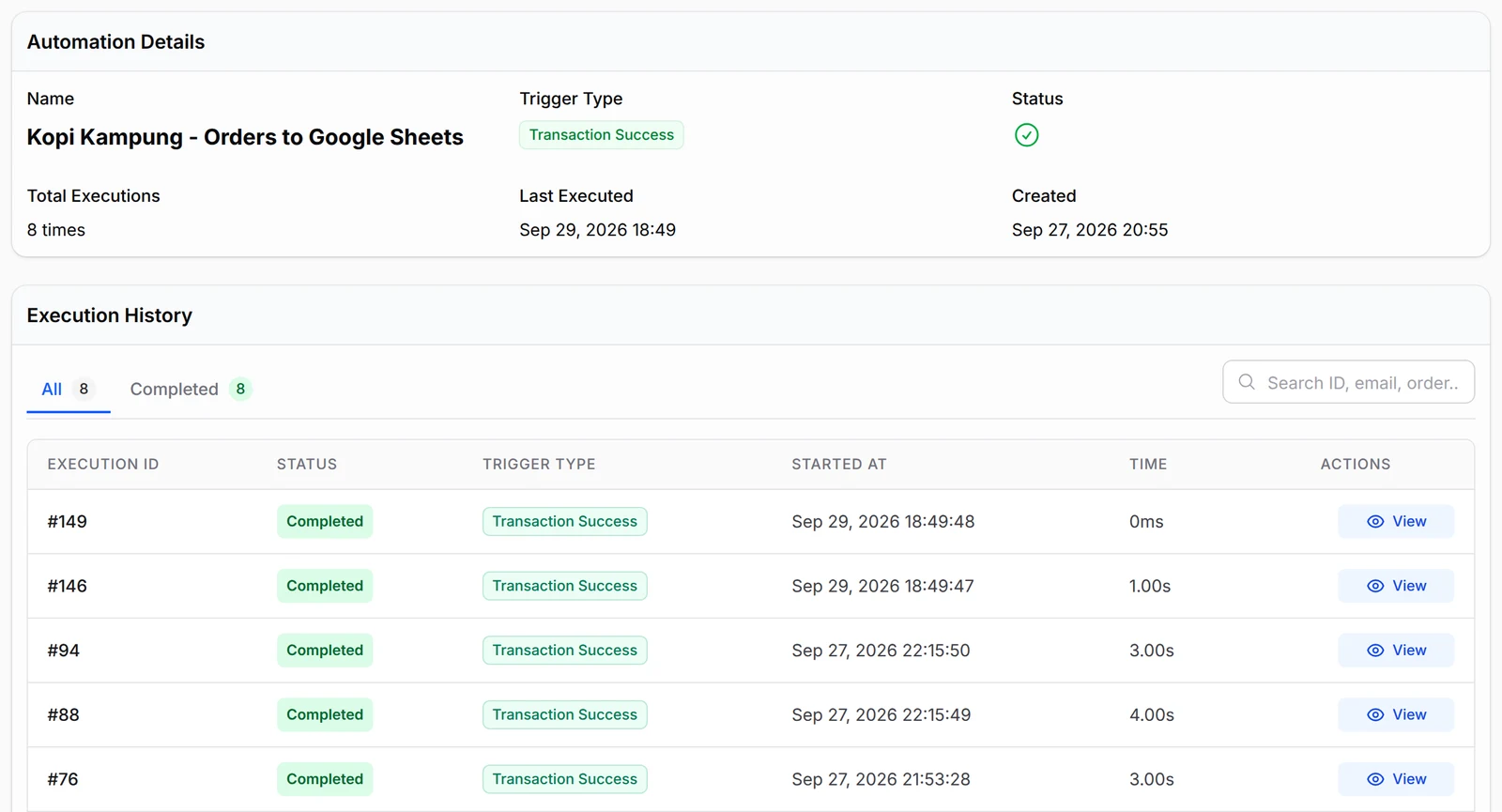Click start time Sep 27, 2026 22:15:50
Viewport: 1502px width, 812px height.
click(x=881, y=651)
